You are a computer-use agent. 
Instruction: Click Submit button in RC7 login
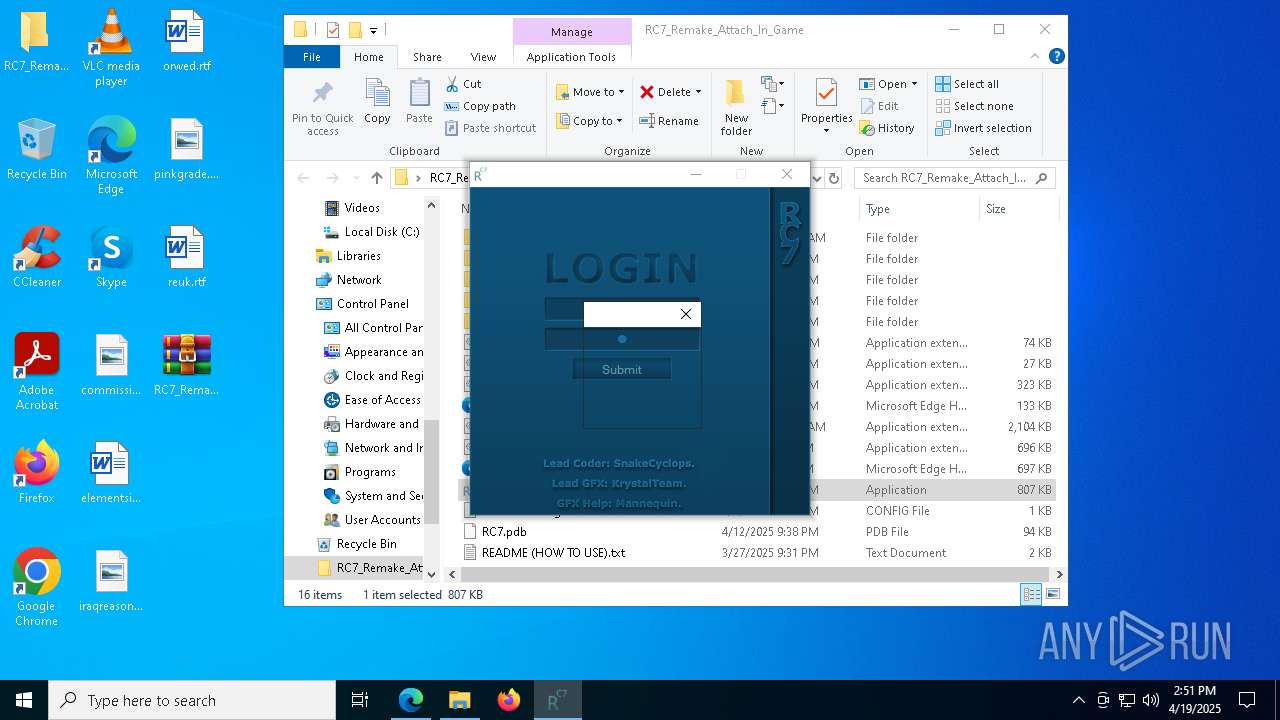621,369
